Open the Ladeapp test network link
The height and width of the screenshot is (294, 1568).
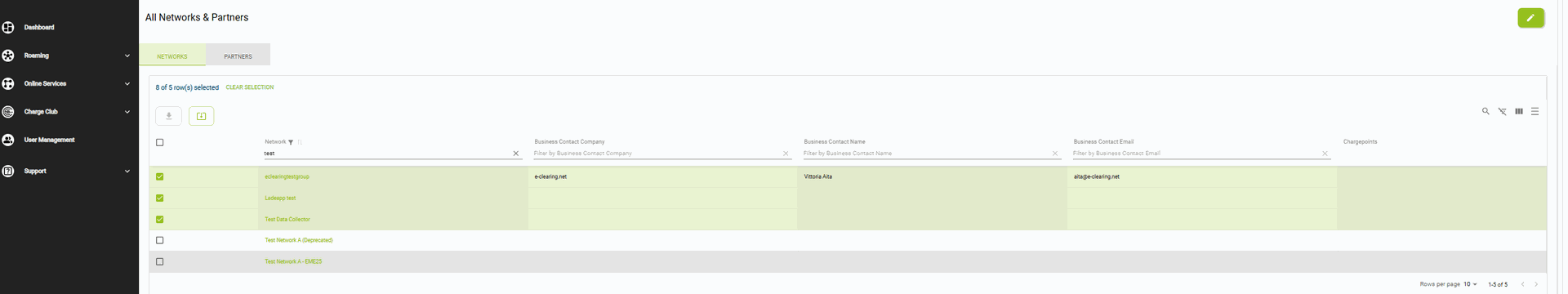280,198
